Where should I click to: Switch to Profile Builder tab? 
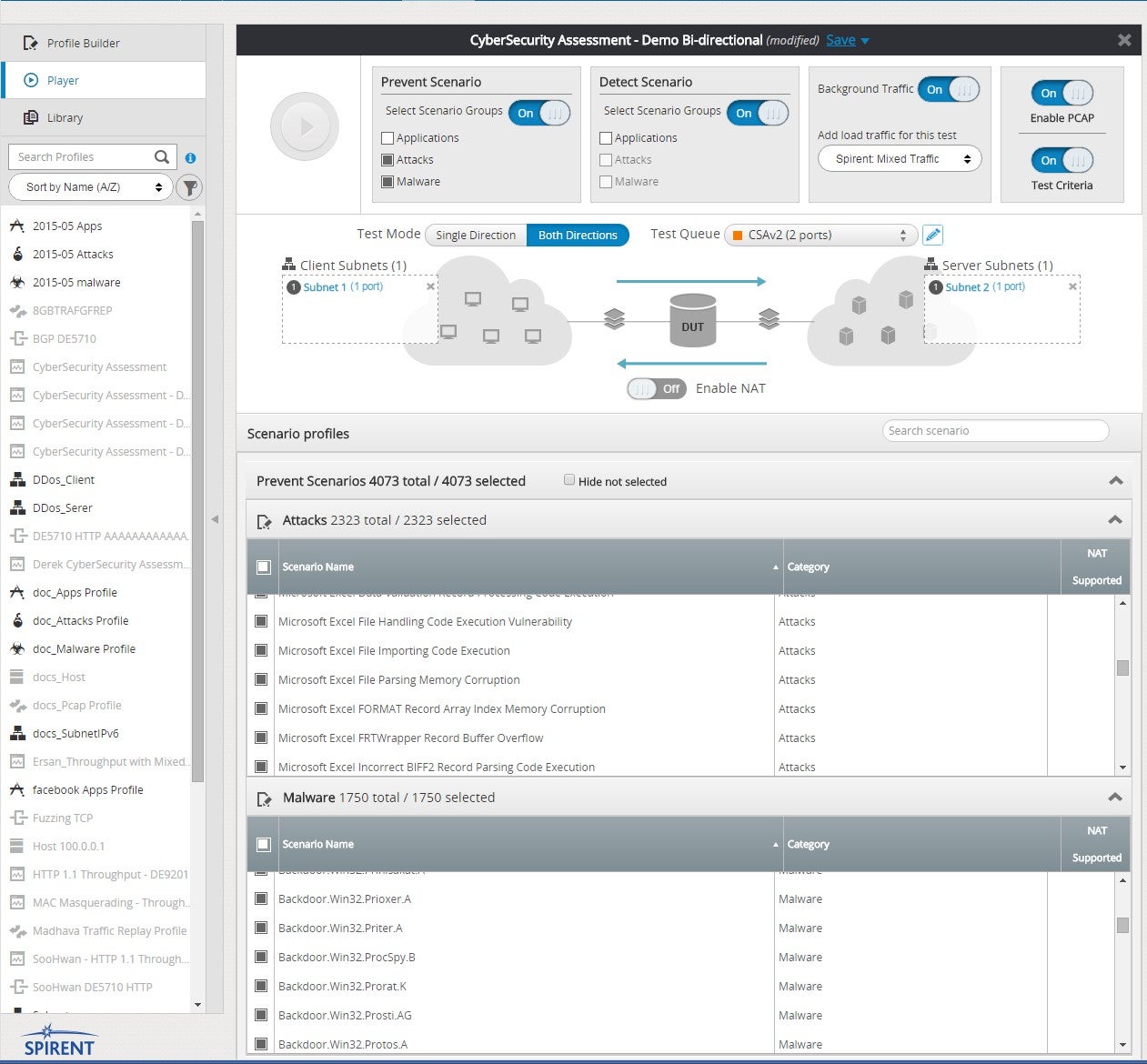coord(104,43)
